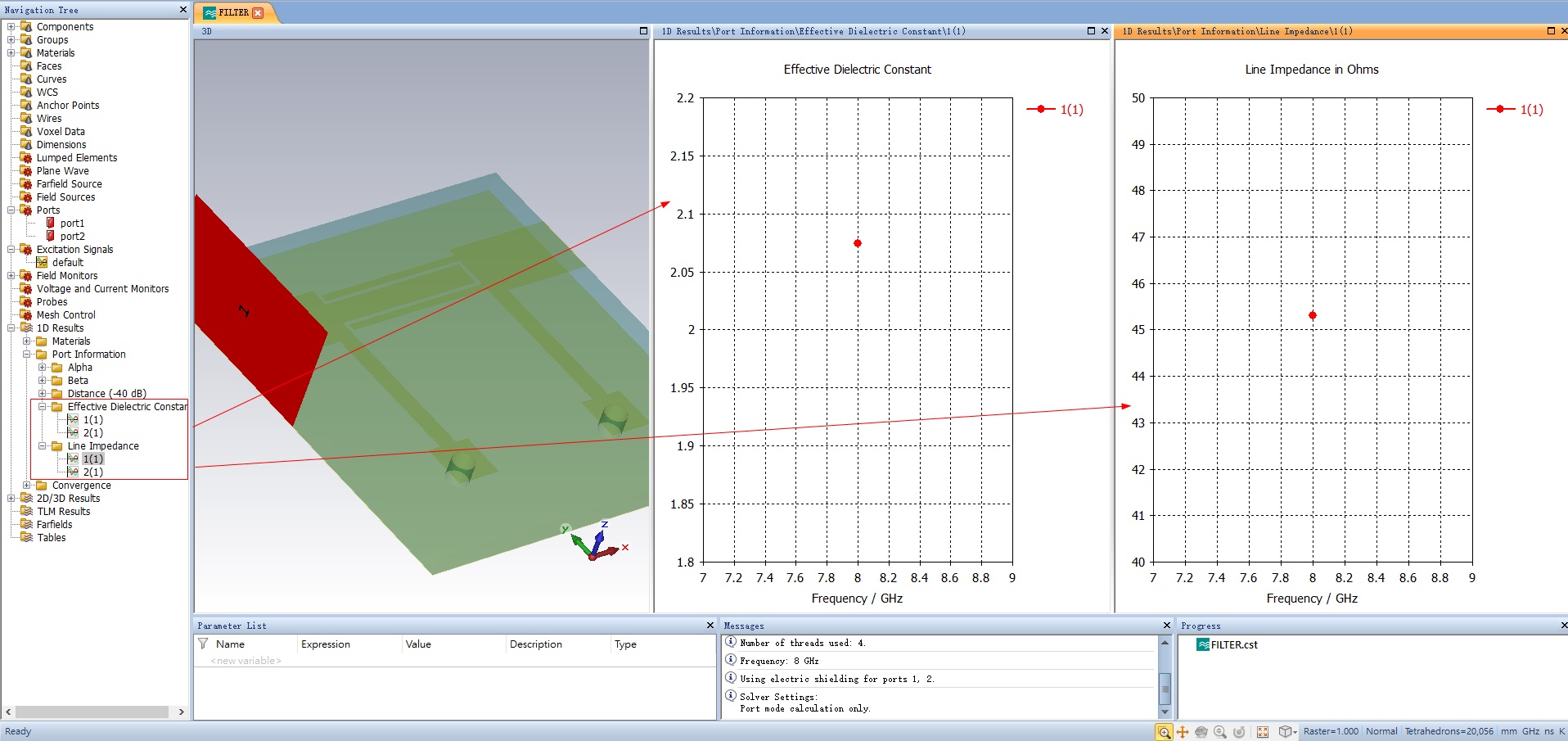This screenshot has height=741, width=1568.
Task: Click the Lumped Elements folder icon
Action: pos(26,157)
